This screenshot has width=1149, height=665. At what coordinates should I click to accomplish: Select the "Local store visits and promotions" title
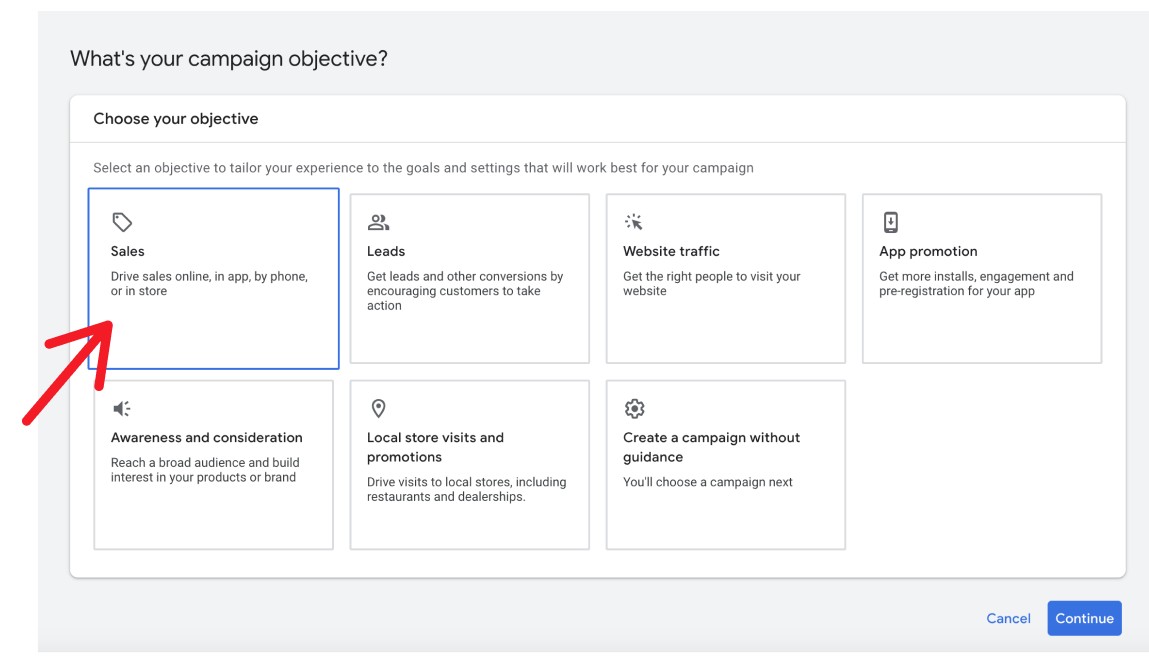click(435, 447)
